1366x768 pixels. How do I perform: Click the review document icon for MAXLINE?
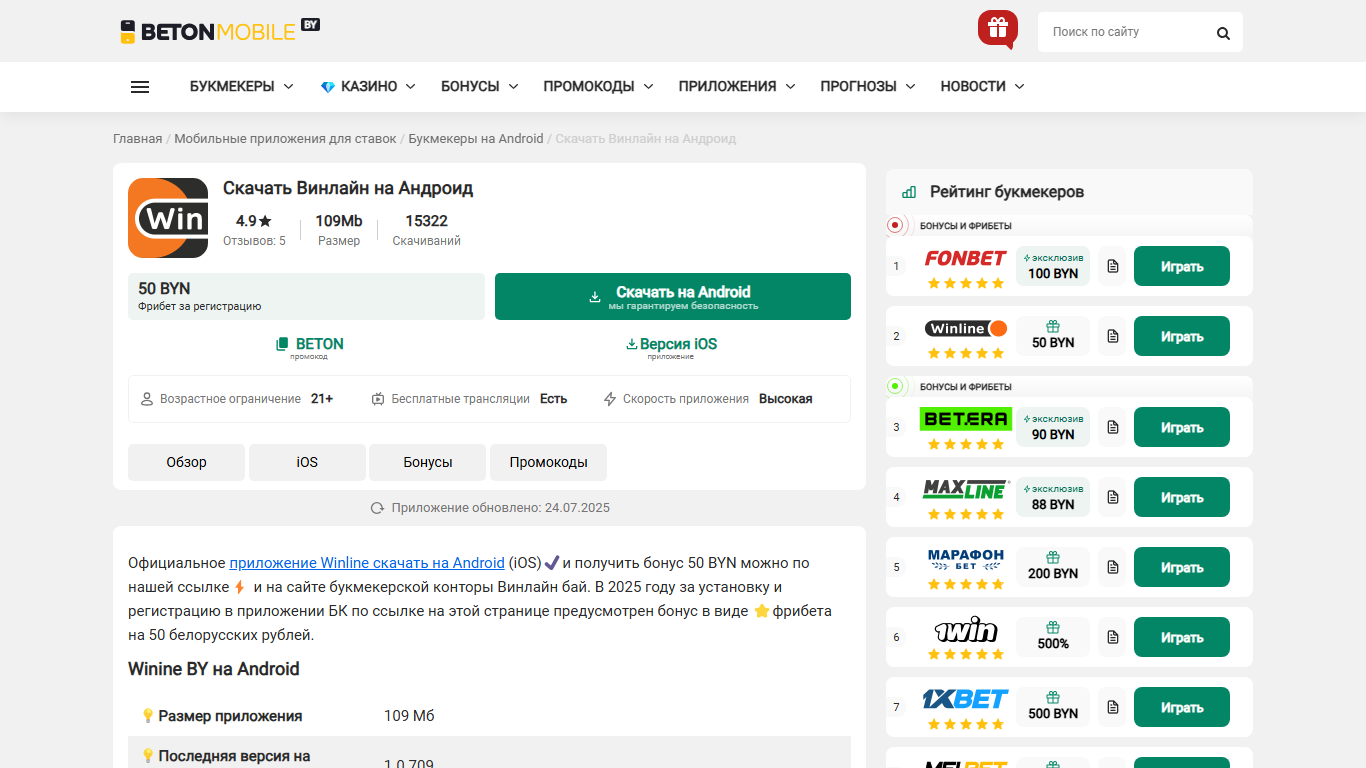coord(1112,497)
